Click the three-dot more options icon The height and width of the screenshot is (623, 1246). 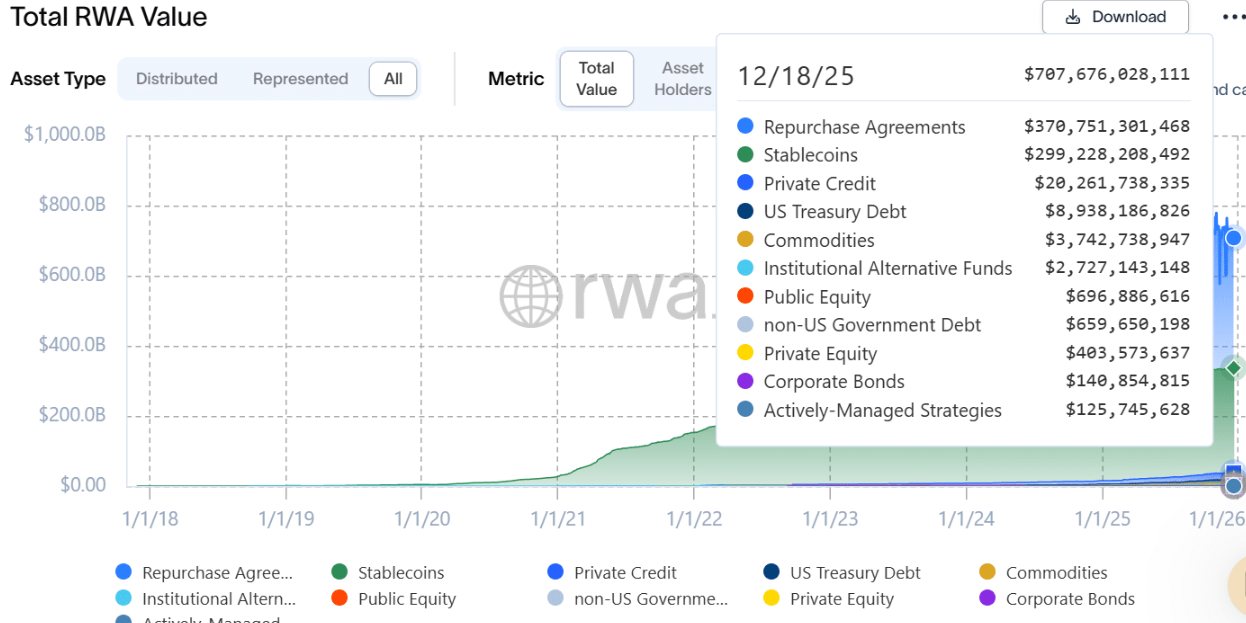pyautogui.click(x=1232, y=17)
